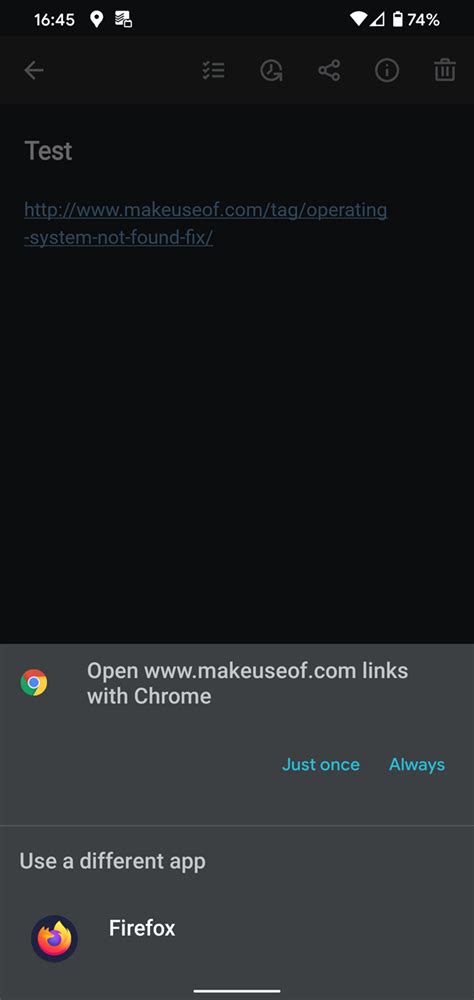Open the makeuseof.com link in note
The image size is (474, 1000).
pos(205,223)
